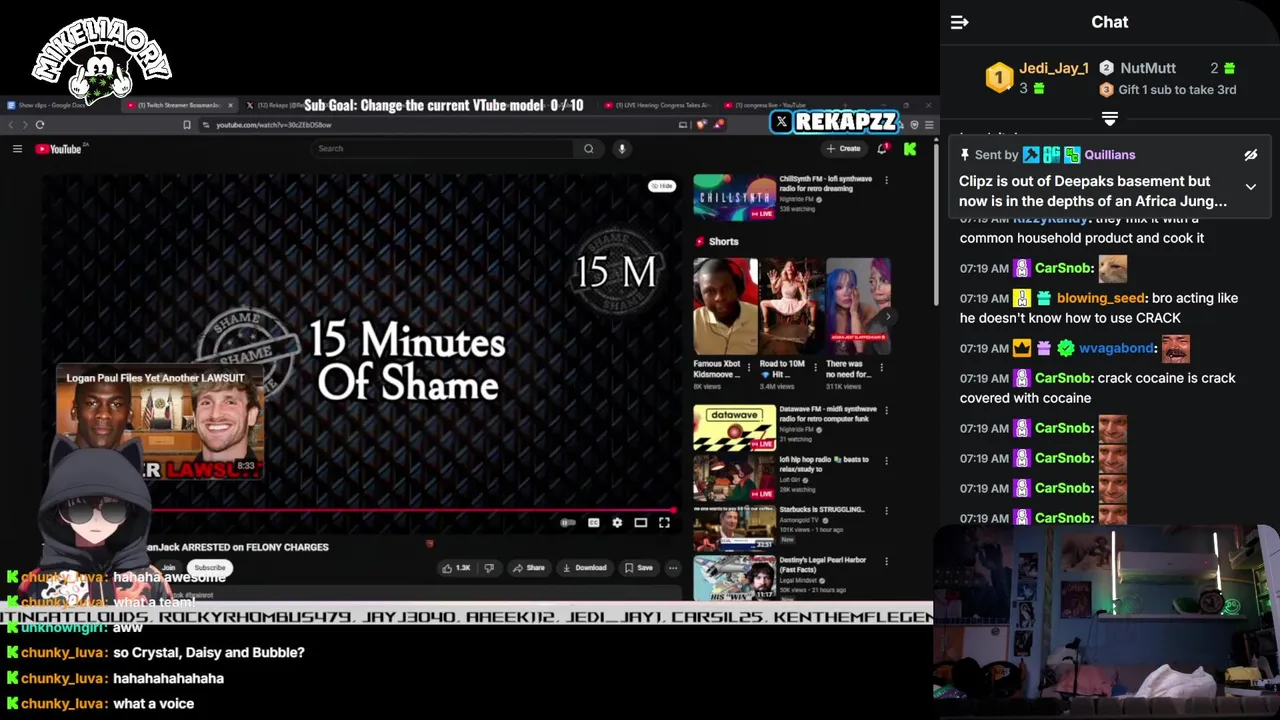Go back in the browser toolbar

point(11,125)
